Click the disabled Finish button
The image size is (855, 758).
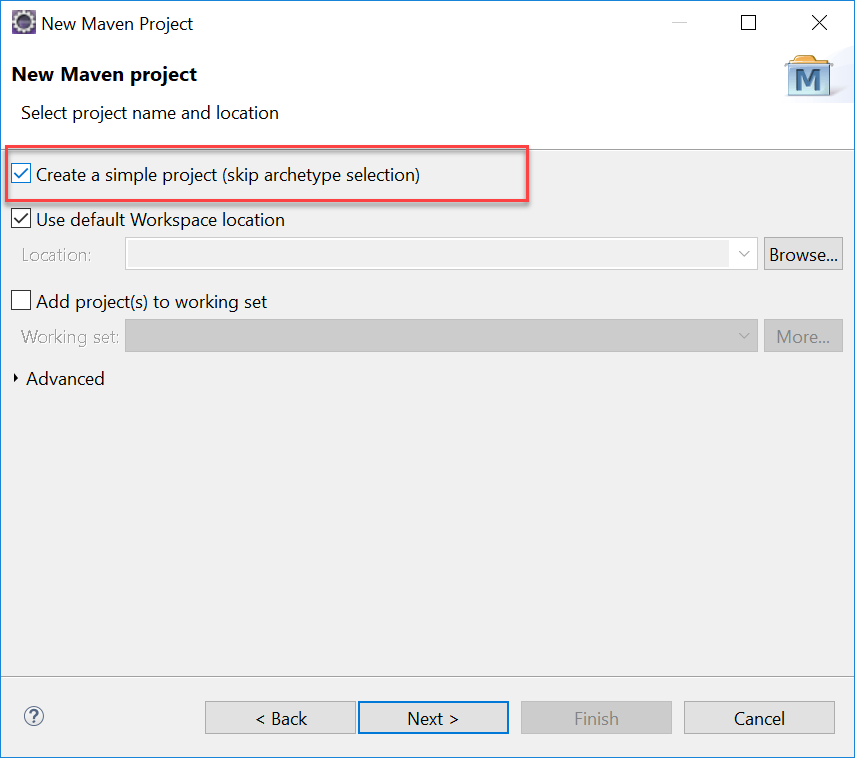[596, 717]
